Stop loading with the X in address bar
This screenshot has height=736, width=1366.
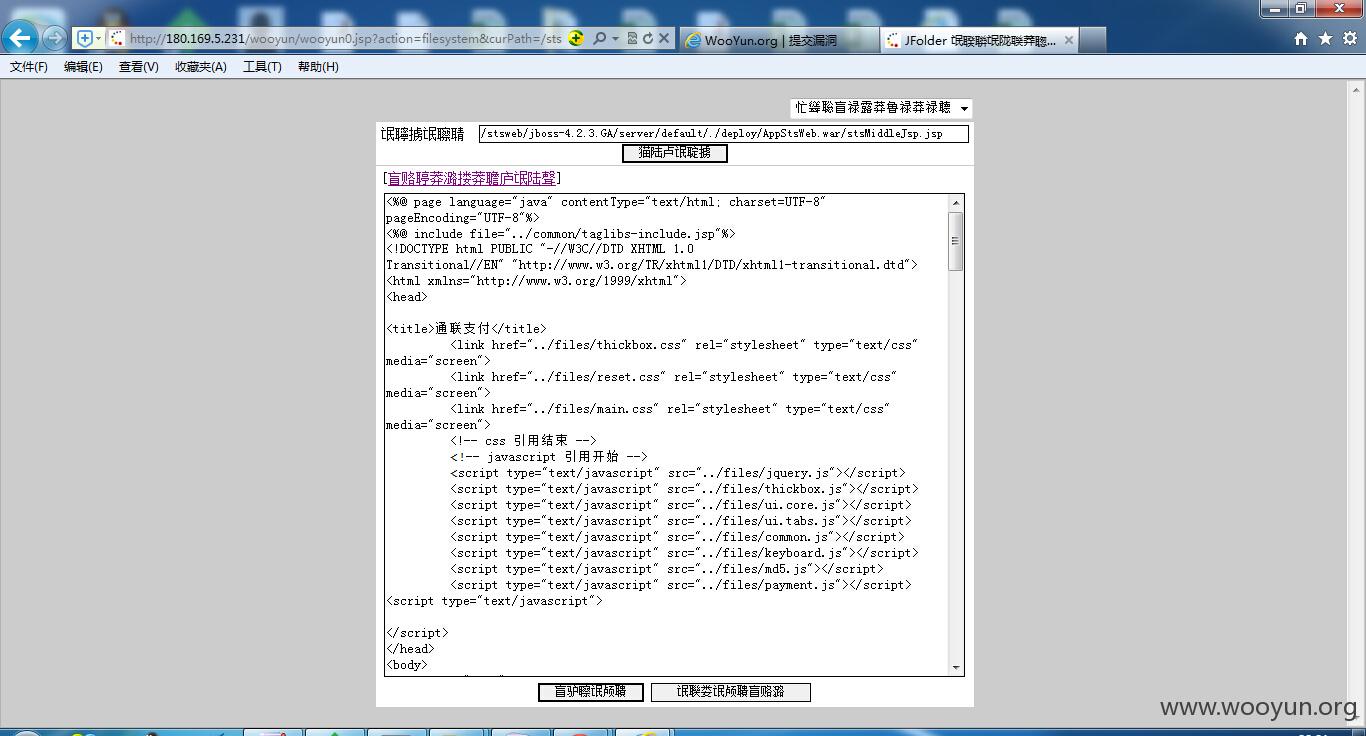[x=663, y=38]
